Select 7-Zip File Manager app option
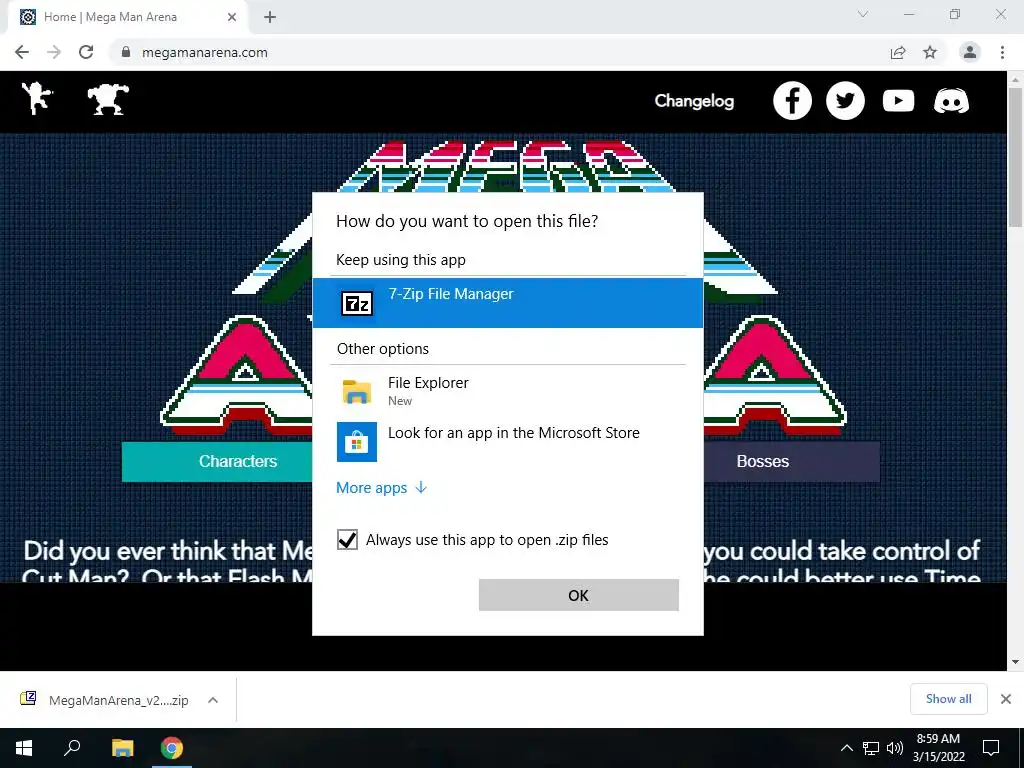 click(x=507, y=302)
